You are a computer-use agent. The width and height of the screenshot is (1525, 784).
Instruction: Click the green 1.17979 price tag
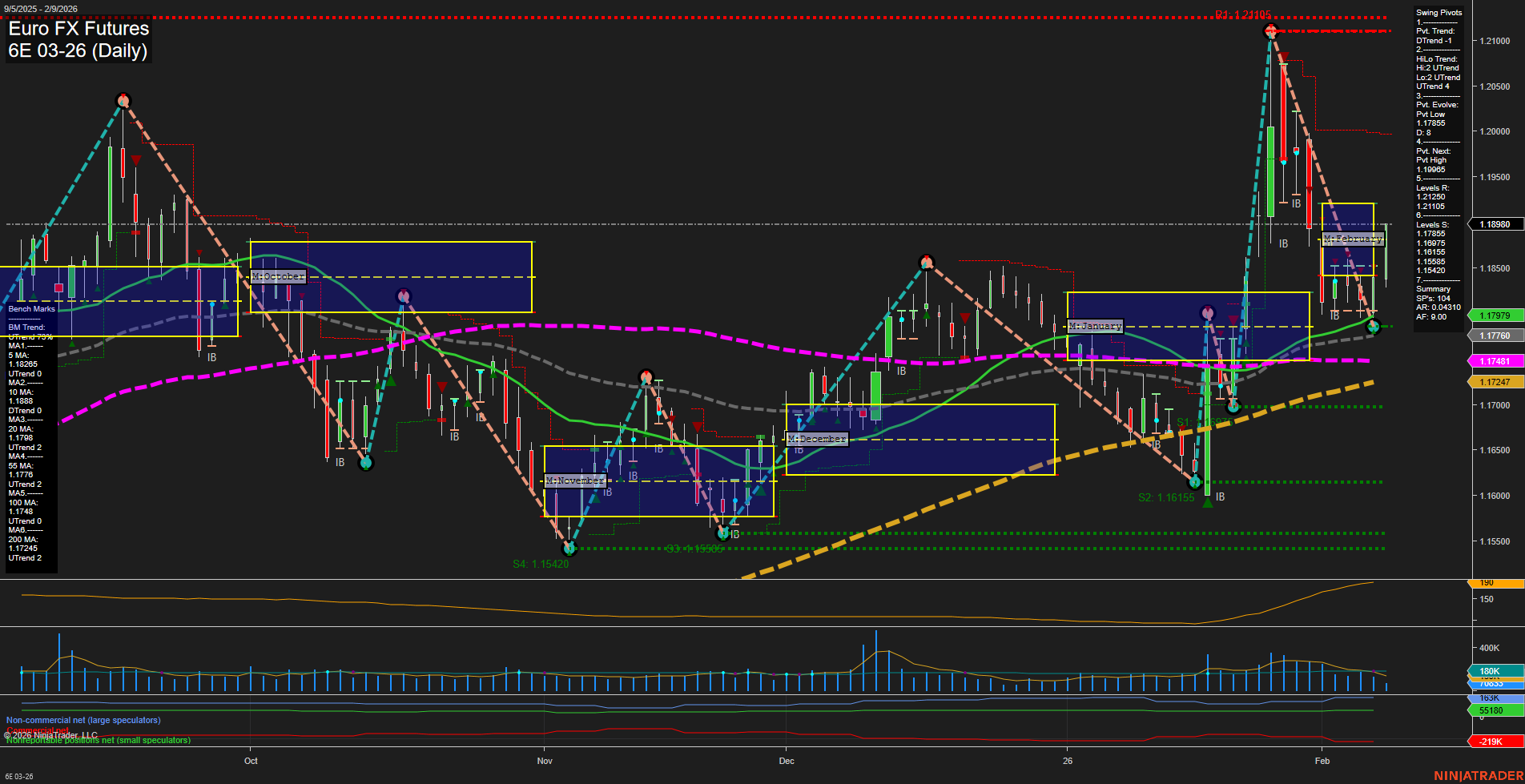(1496, 316)
